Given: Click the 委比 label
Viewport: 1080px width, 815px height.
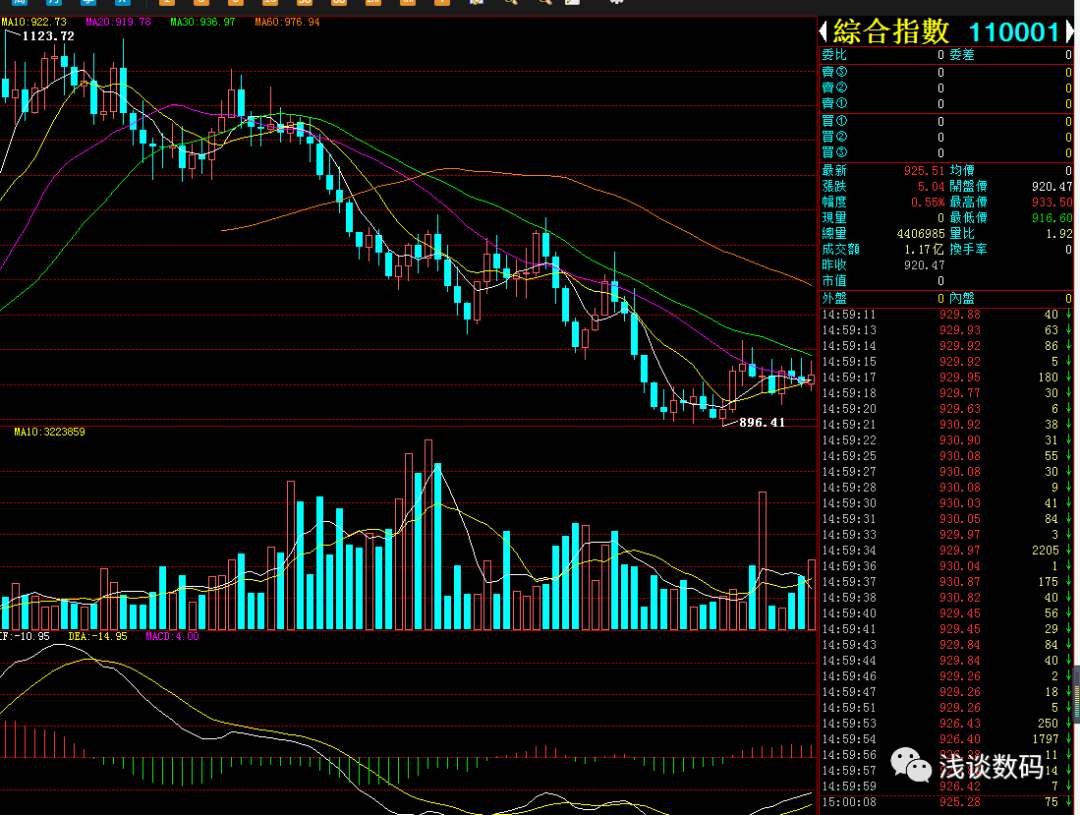Looking at the screenshot, I should (x=834, y=55).
